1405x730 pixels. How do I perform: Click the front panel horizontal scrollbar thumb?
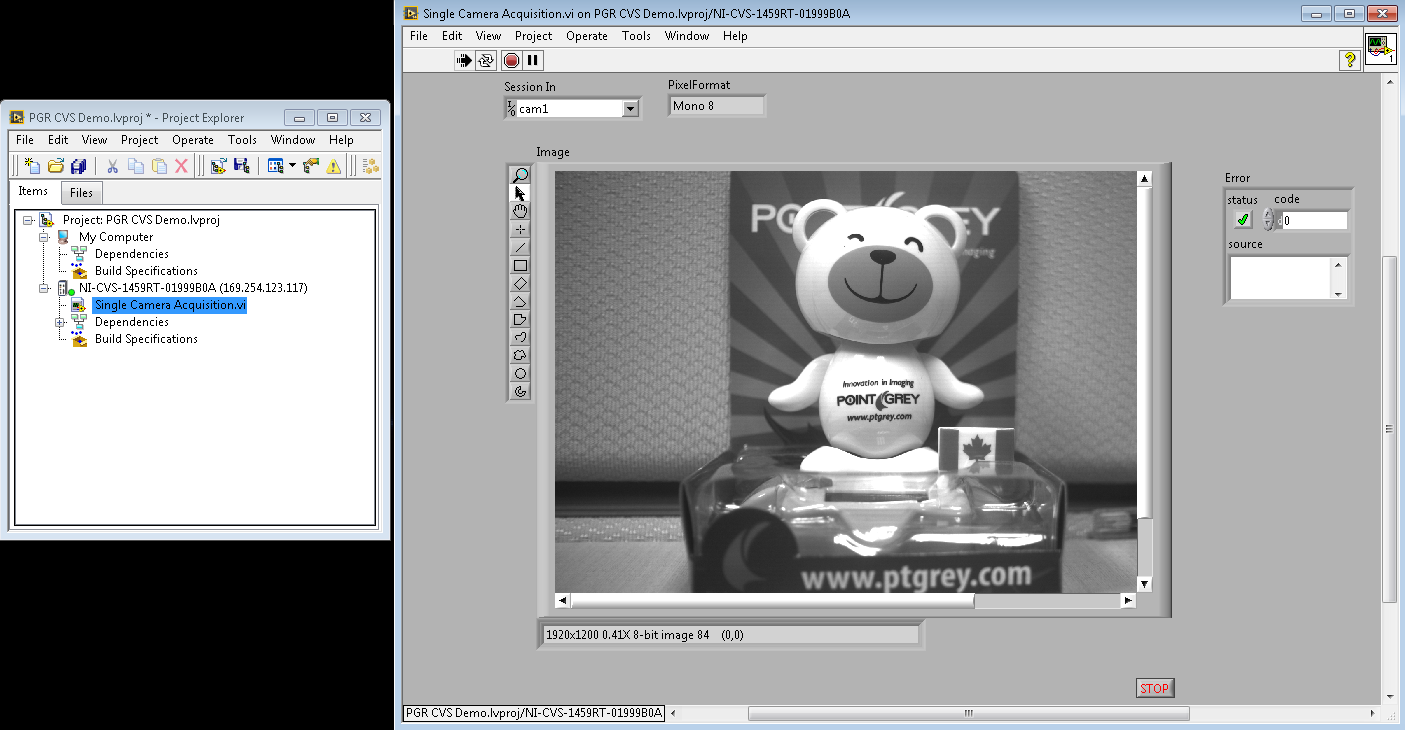pos(968,714)
